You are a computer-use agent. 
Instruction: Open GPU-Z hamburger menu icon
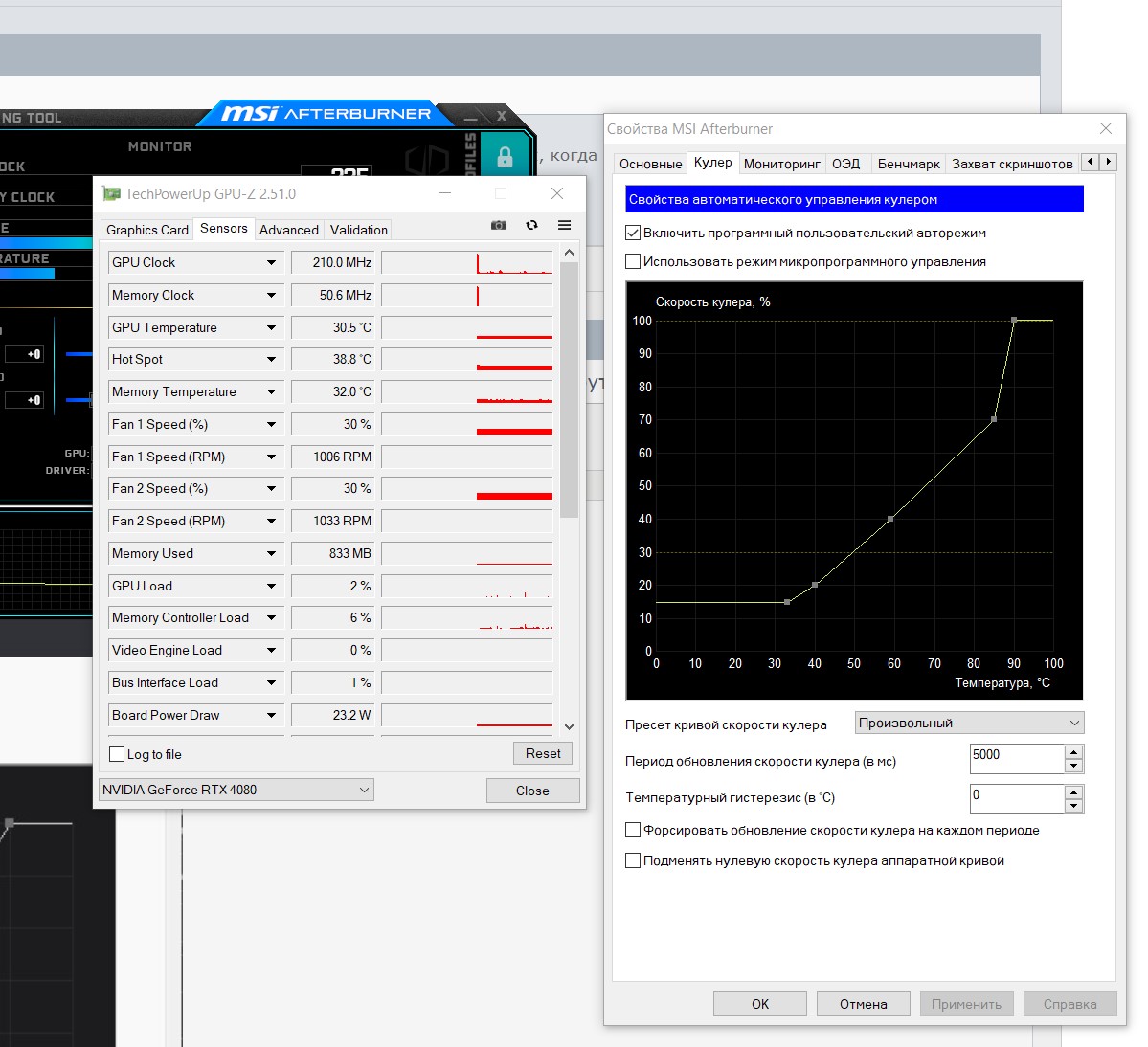565,225
